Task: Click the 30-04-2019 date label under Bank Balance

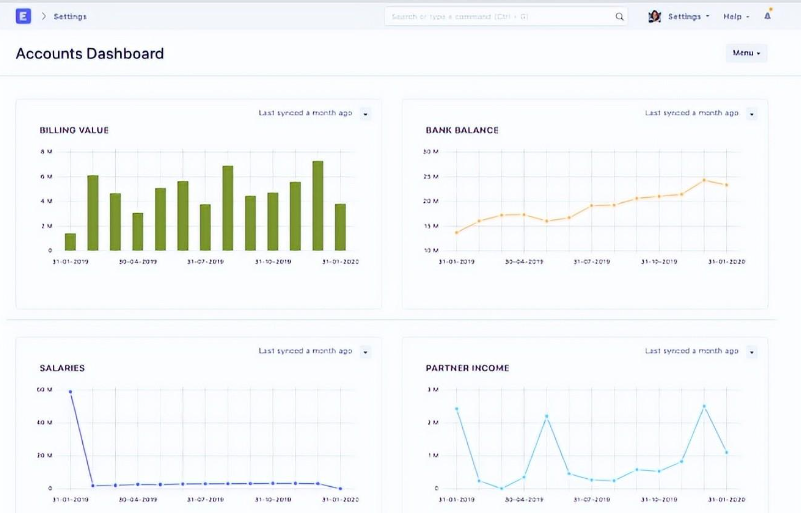Action: pyautogui.click(x=524, y=262)
